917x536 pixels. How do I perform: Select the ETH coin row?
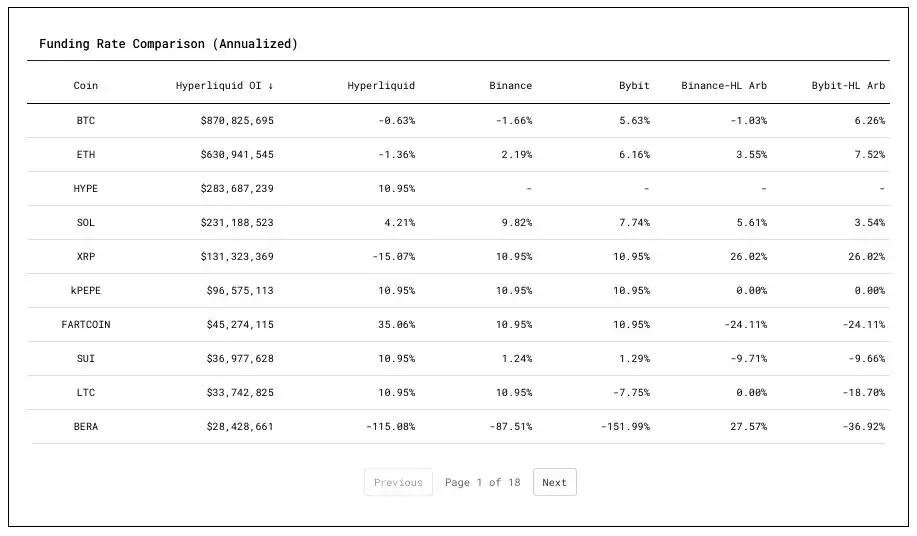point(86,155)
